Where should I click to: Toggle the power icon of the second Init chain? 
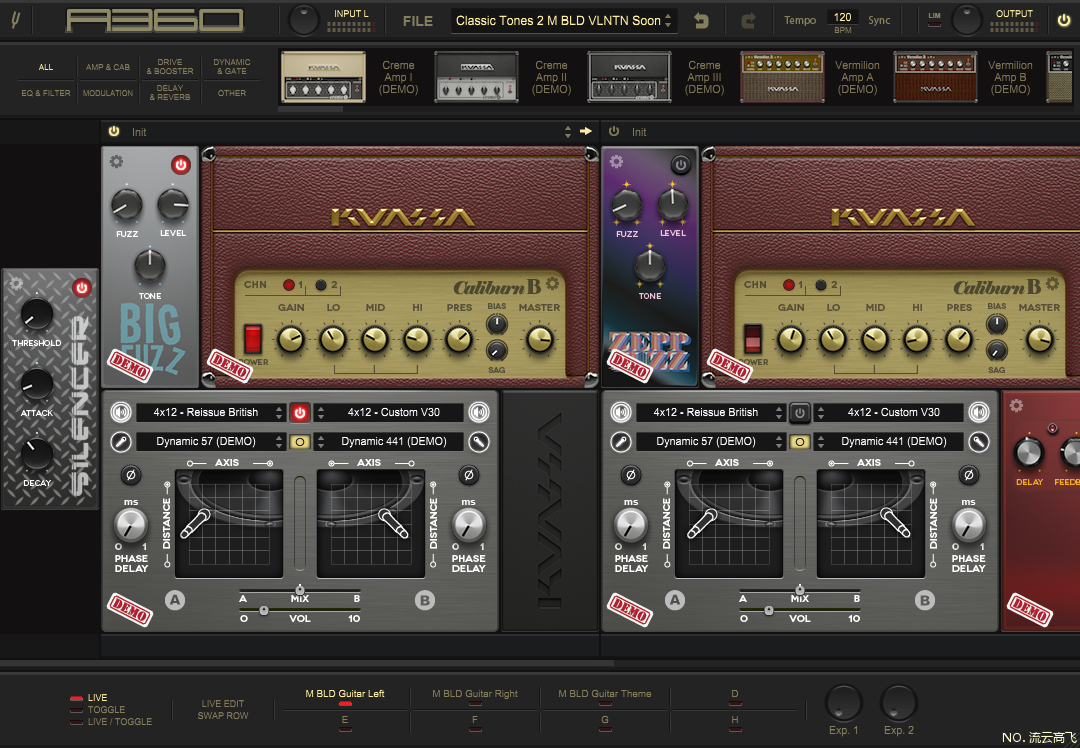point(614,131)
